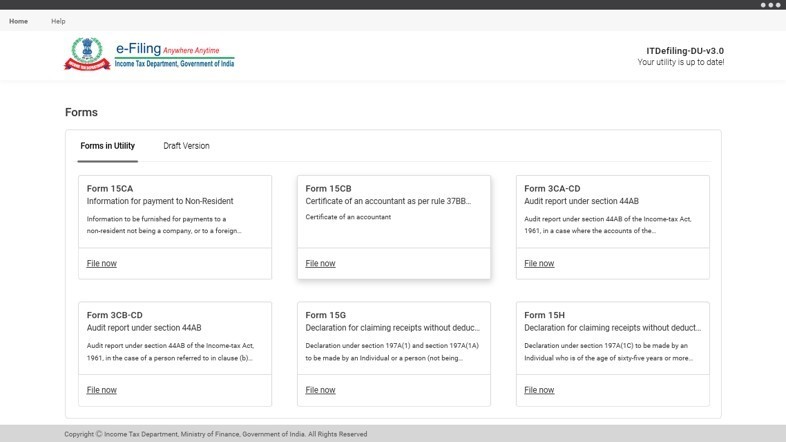Image resolution: width=786 pixels, height=442 pixels.
Task: Click File now for Form 15CA
Action: [101, 264]
